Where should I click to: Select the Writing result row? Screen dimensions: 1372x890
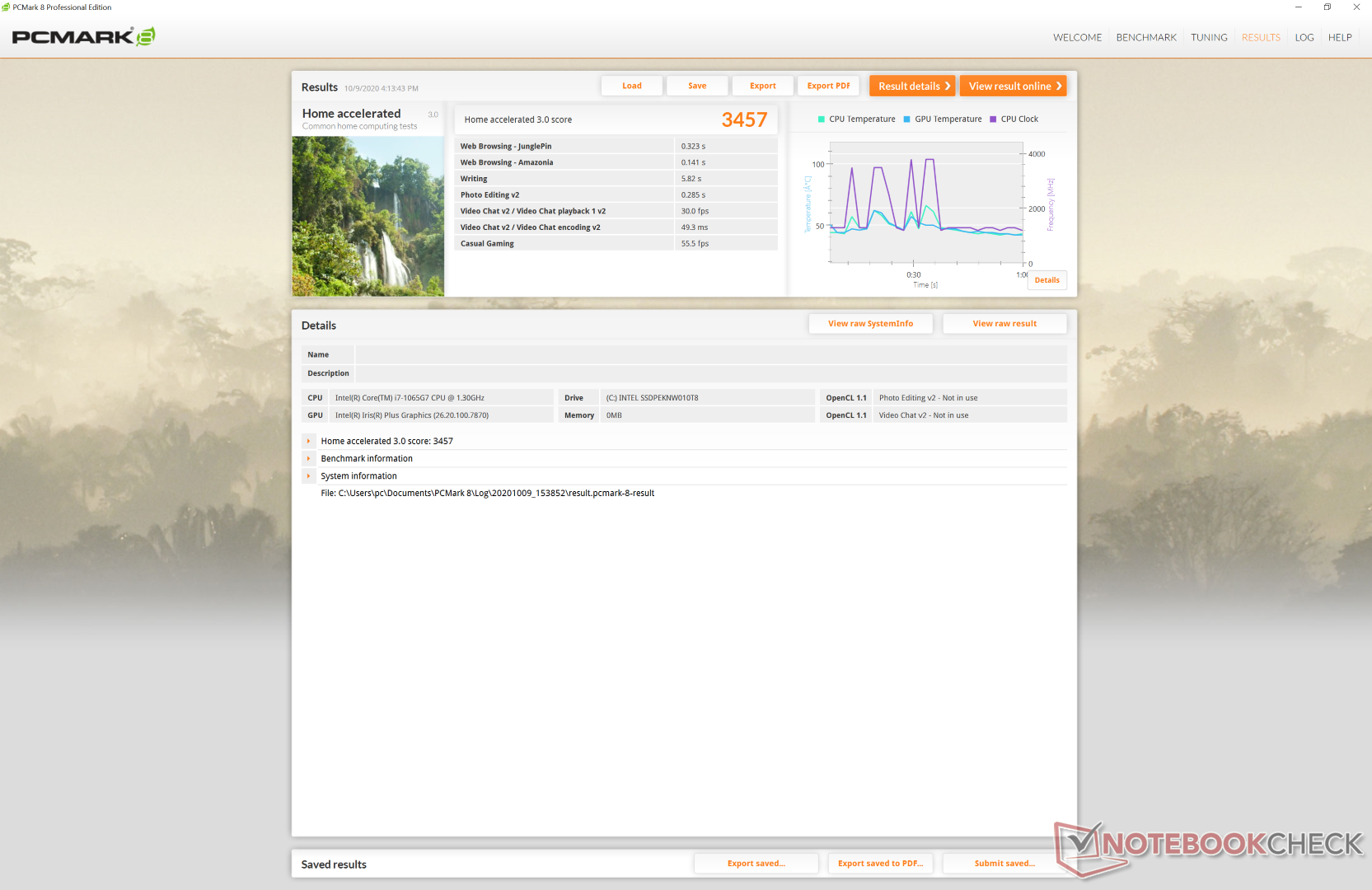click(616, 179)
